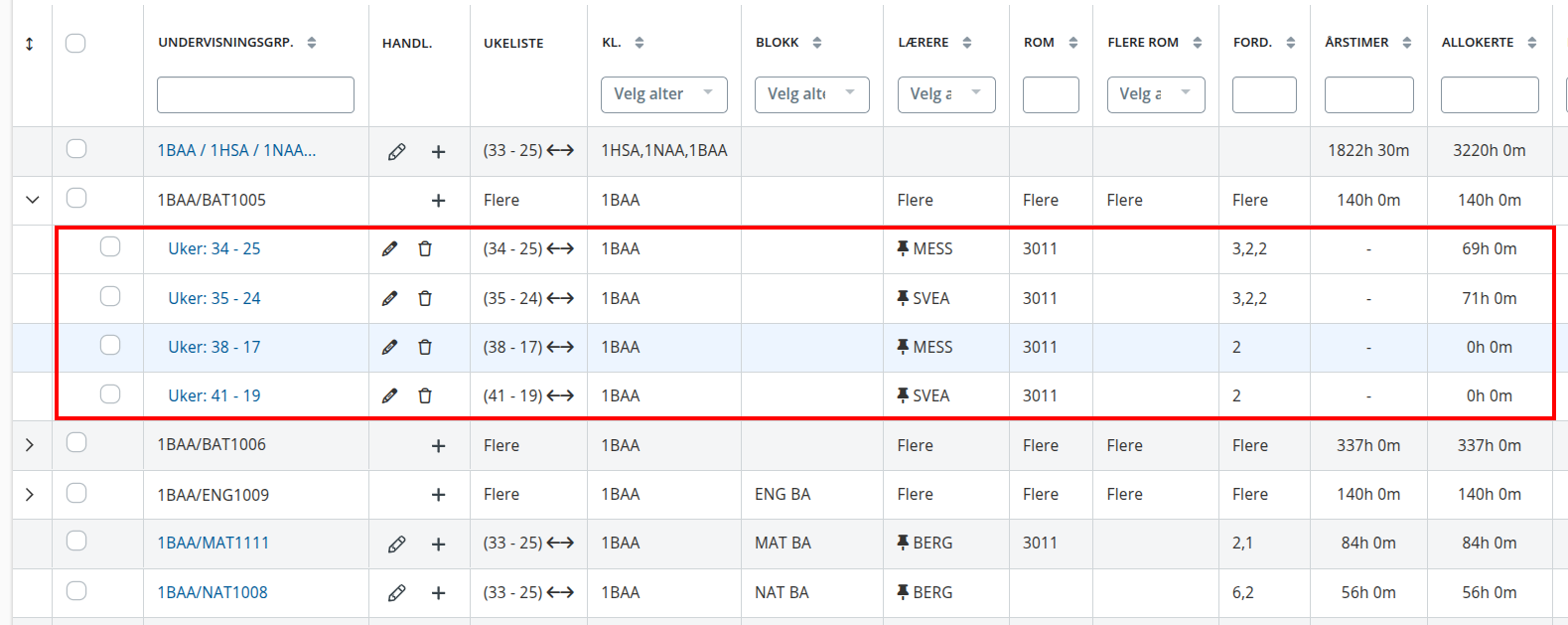This screenshot has height=625, width=1568.
Task: Delete the Uker: 34 - 25 row
Action: [425, 249]
